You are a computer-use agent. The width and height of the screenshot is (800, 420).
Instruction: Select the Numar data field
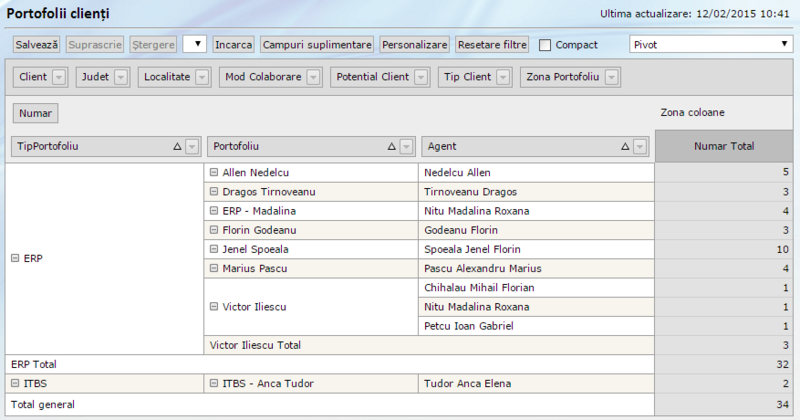(x=35, y=113)
